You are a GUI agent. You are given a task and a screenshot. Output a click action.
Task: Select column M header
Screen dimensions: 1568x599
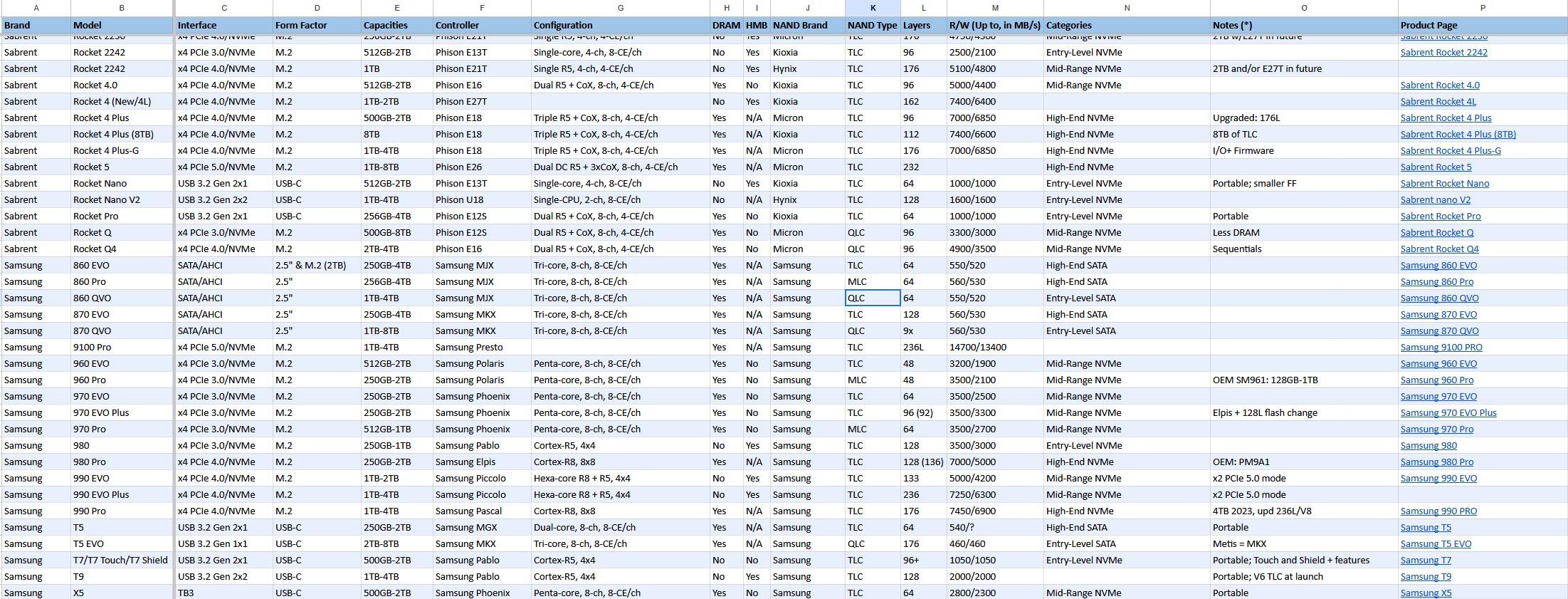995,8
